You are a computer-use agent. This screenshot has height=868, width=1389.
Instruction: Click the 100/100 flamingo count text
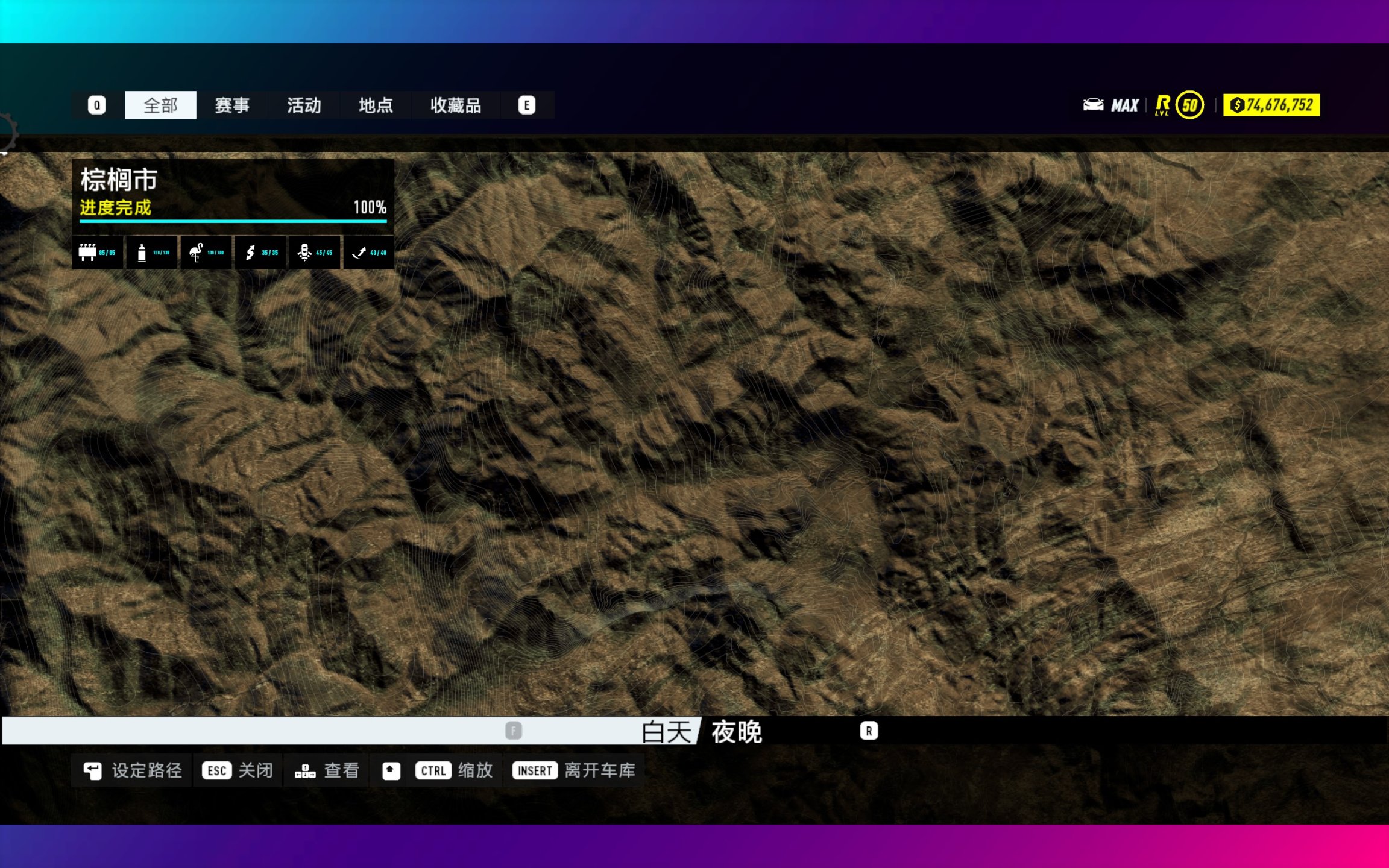click(x=215, y=253)
